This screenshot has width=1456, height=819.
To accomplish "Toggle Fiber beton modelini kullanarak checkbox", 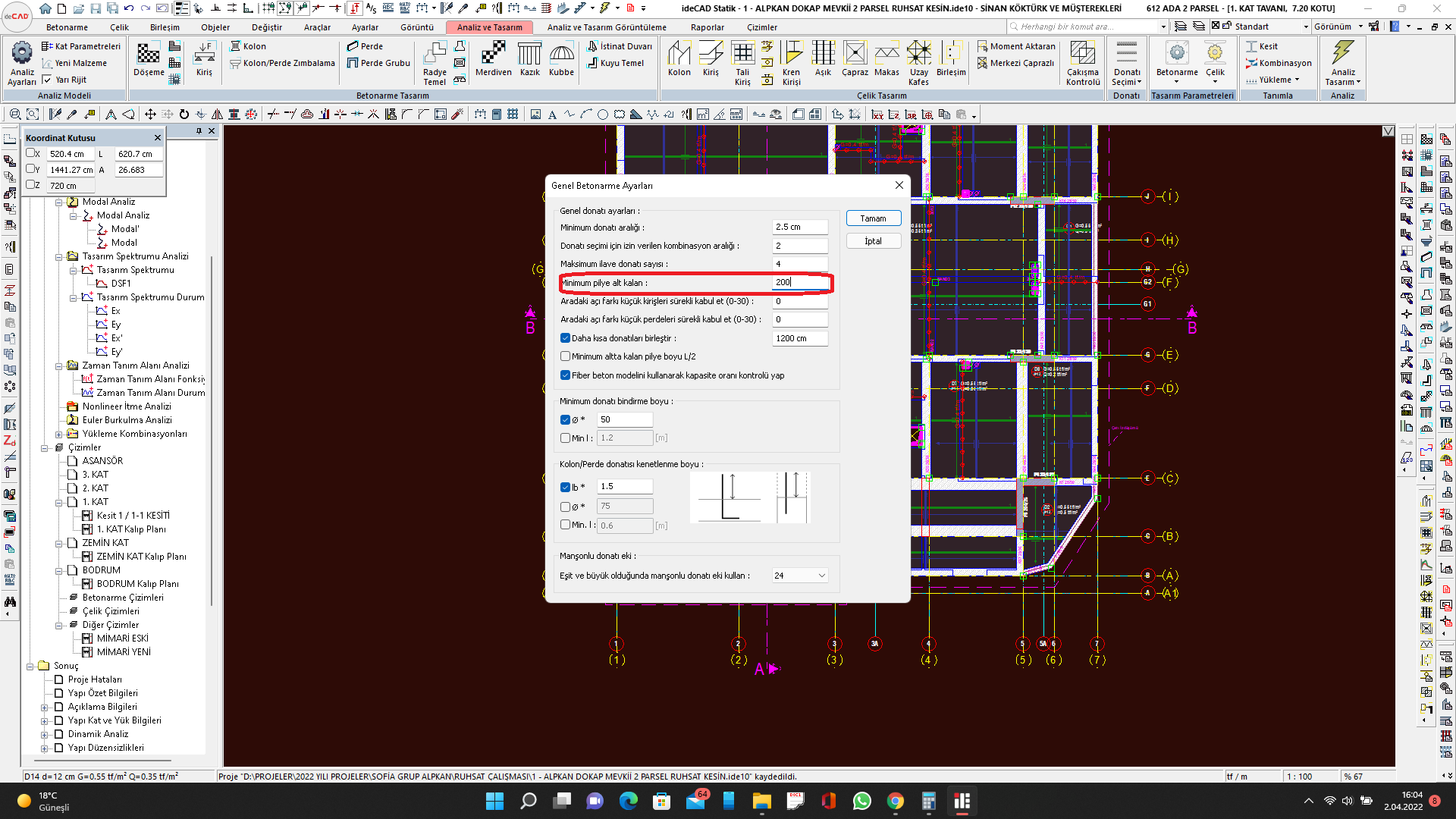I will pyautogui.click(x=565, y=375).
